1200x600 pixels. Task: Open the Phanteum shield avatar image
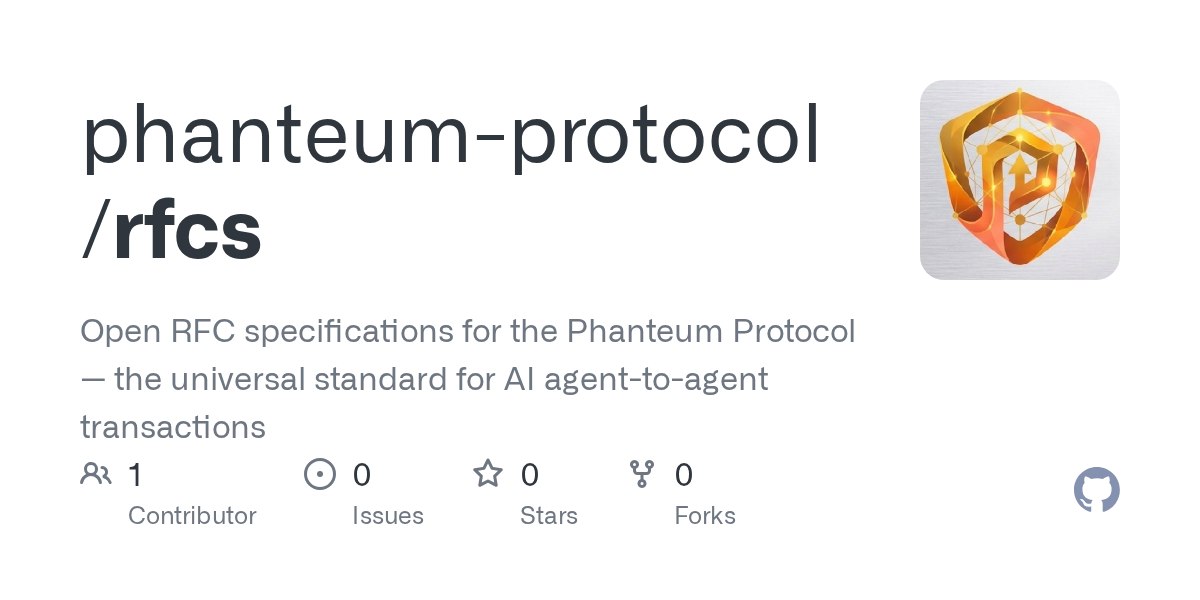(x=1019, y=180)
